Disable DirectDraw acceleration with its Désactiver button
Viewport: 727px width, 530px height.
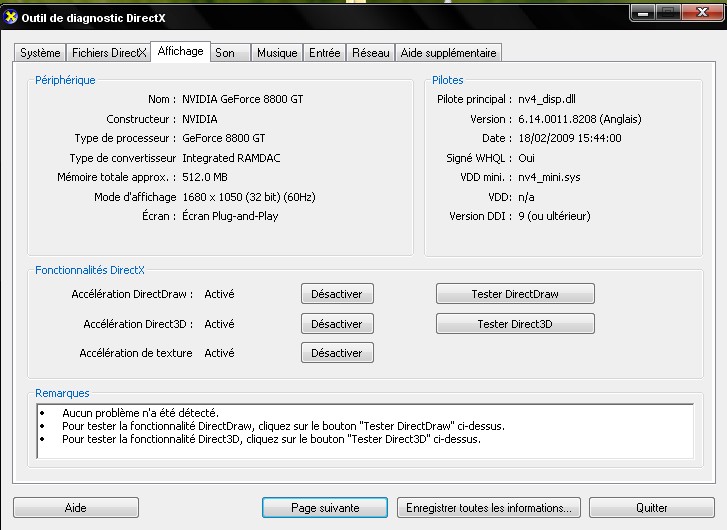pos(337,294)
